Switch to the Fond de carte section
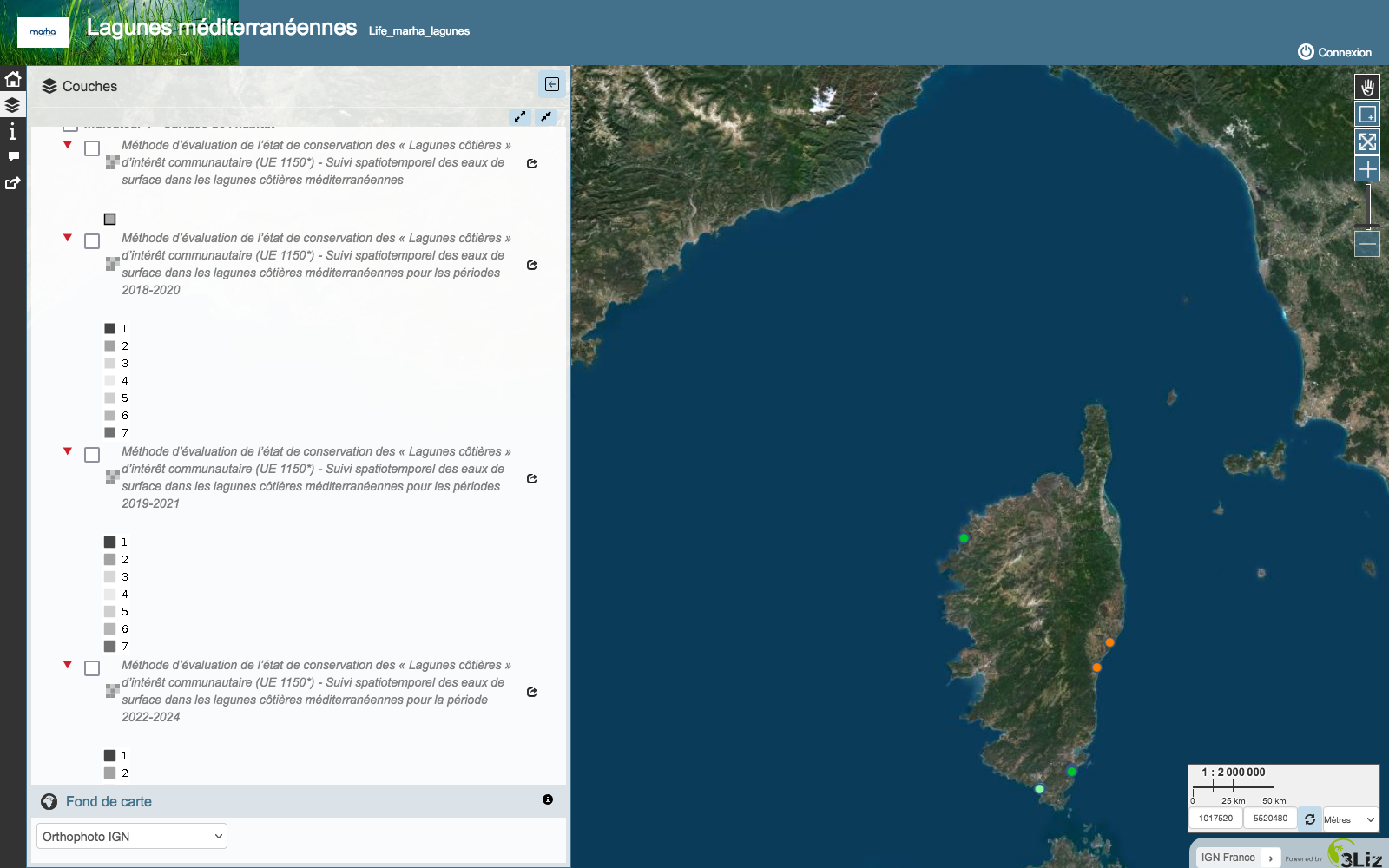This screenshot has height=868, width=1389. (109, 801)
